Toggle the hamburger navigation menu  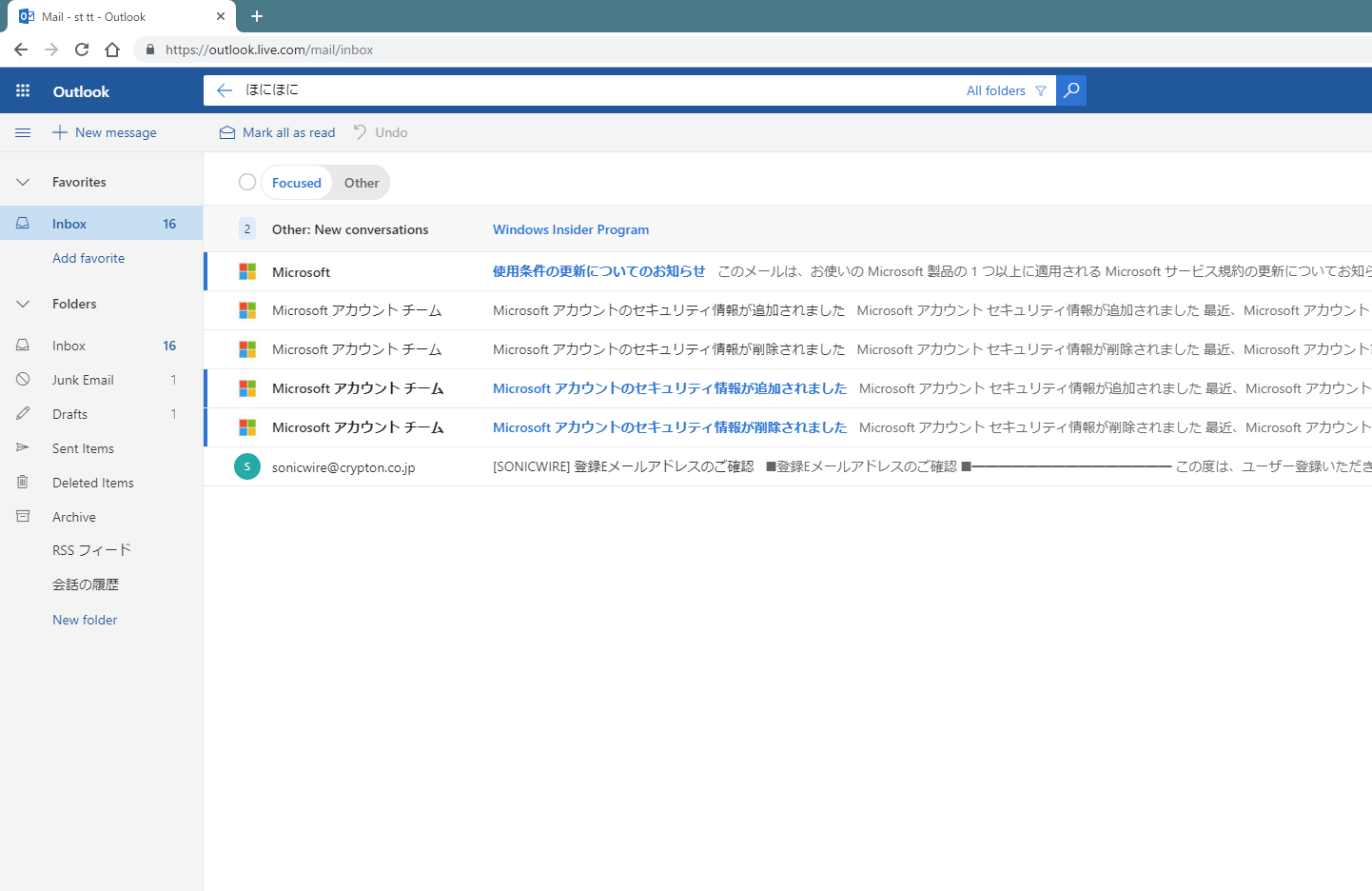tap(23, 132)
